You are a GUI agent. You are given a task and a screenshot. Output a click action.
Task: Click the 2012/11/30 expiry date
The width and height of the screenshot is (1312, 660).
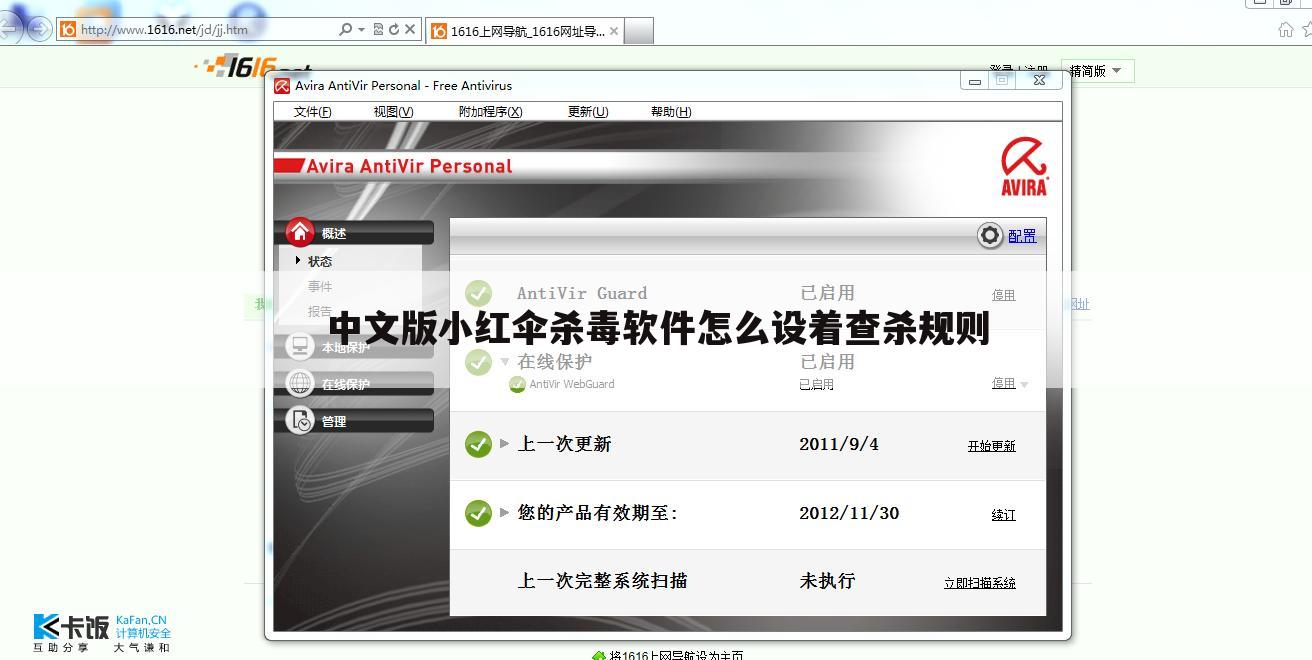[849, 513]
